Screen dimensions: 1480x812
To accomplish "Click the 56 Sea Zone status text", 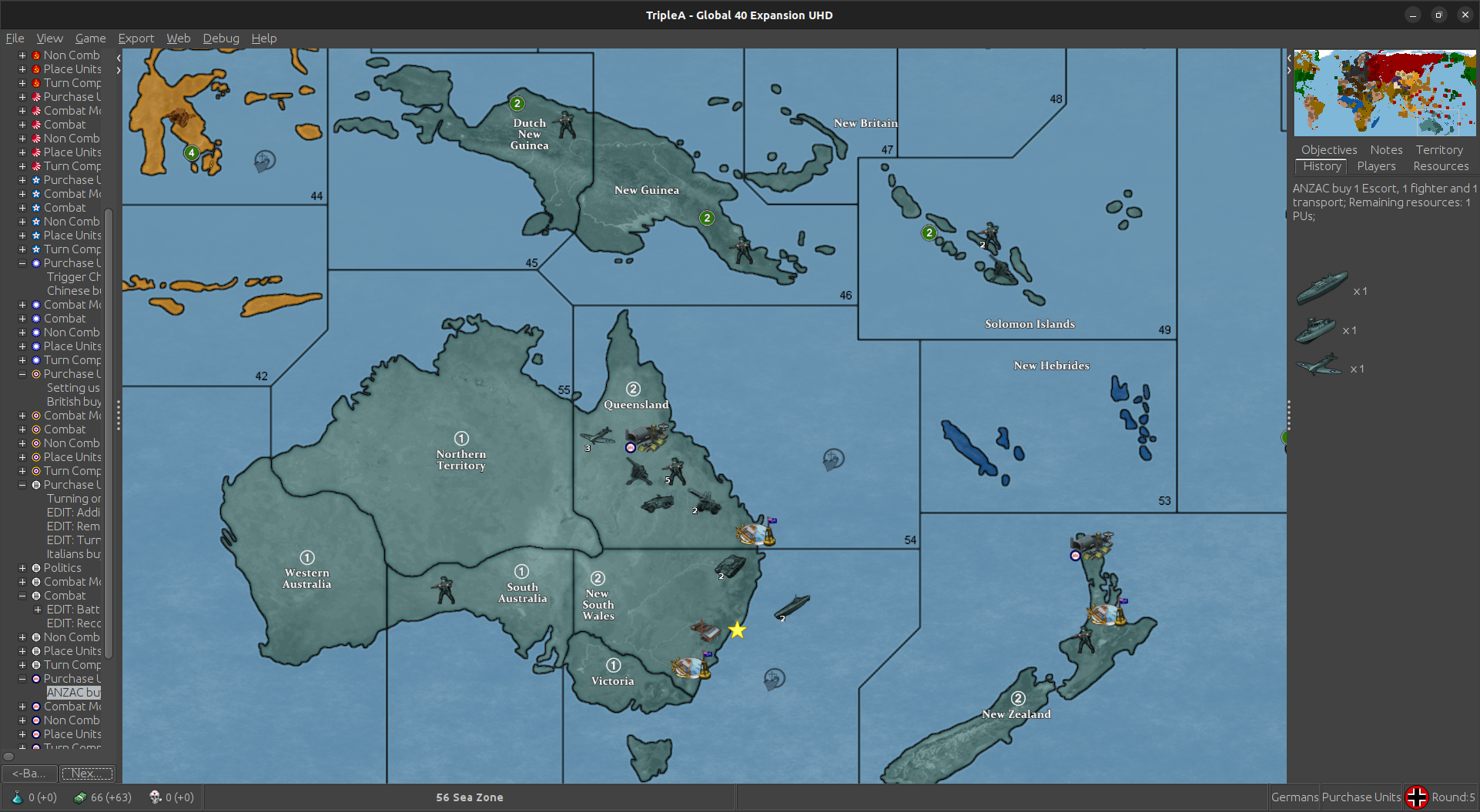I will 469,797.
